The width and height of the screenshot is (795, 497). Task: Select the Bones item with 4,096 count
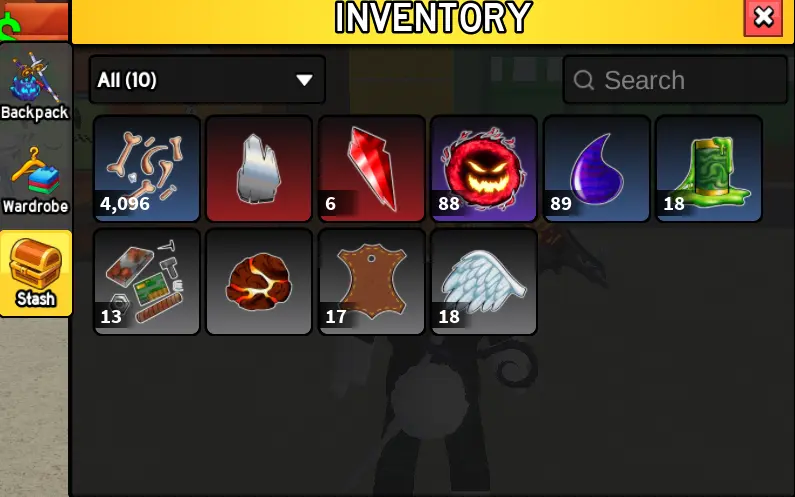(x=147, y=168)
